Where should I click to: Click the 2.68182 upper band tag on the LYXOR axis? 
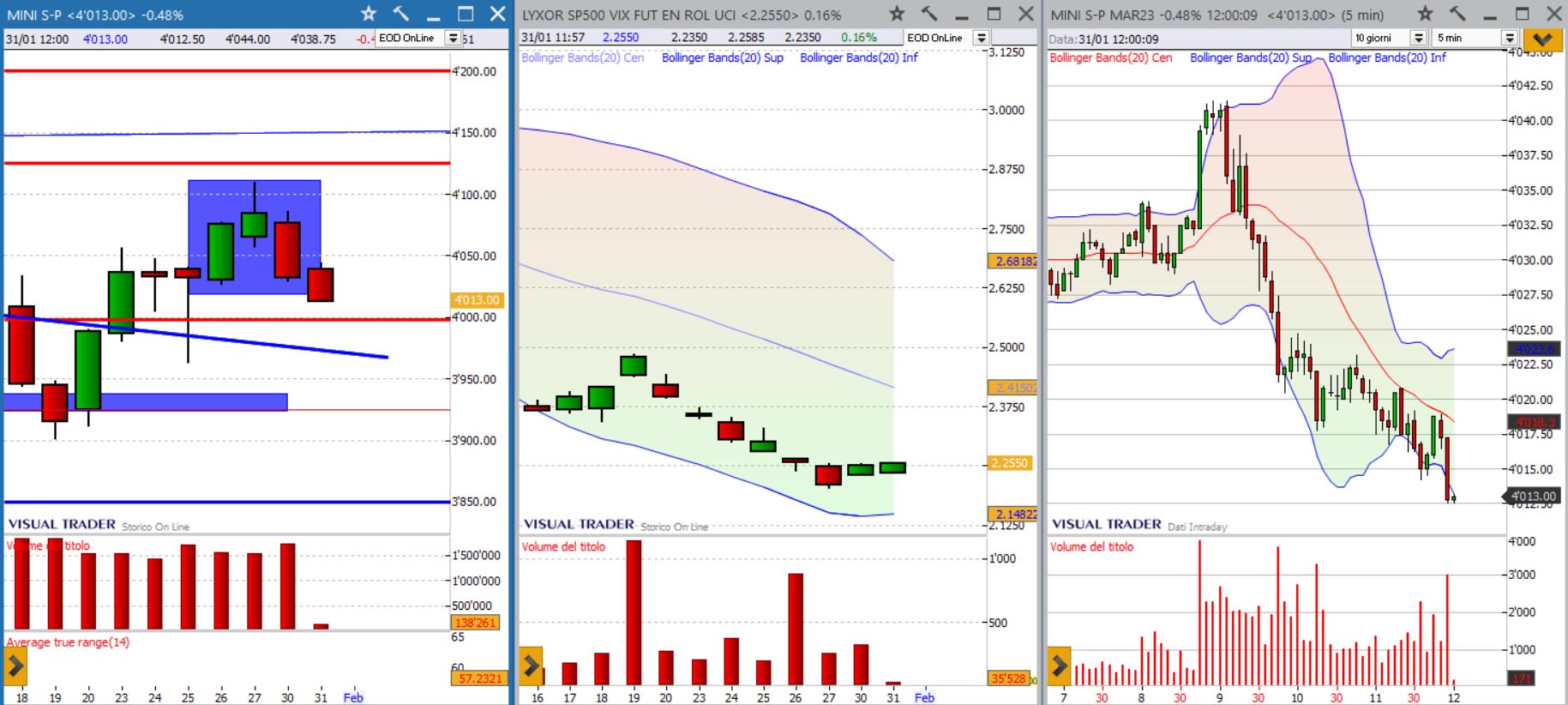[1013, 261]
